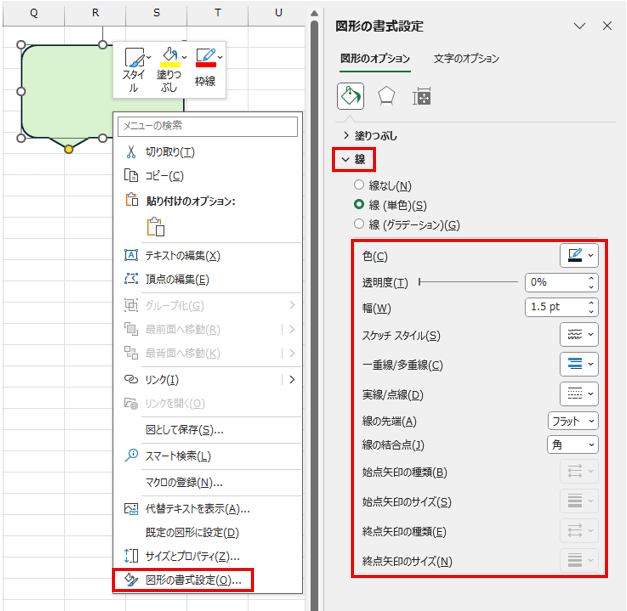Viewport: 627px width, 611px height.
Task: Choose スマート検索(L) menu item
Action: [208, 456]
